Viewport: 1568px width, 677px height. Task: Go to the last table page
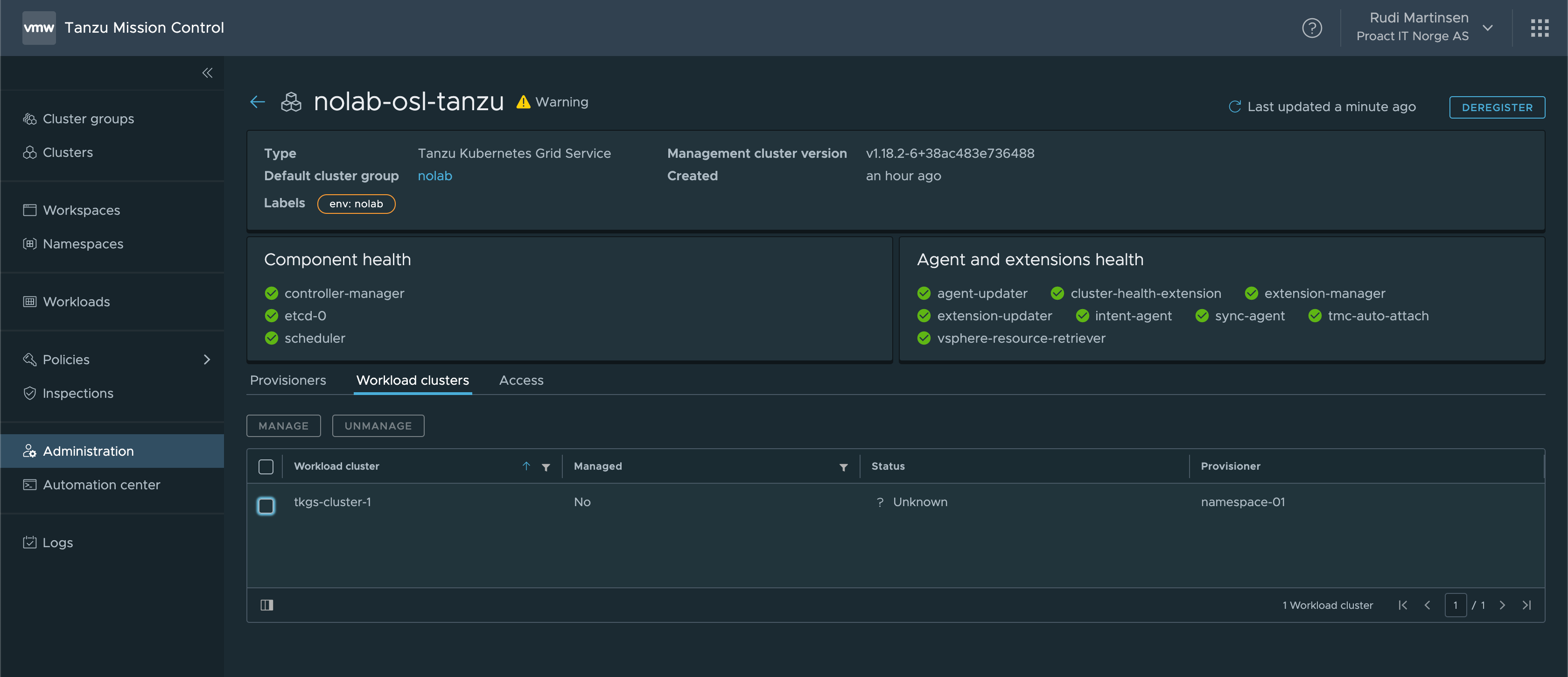1526,605
